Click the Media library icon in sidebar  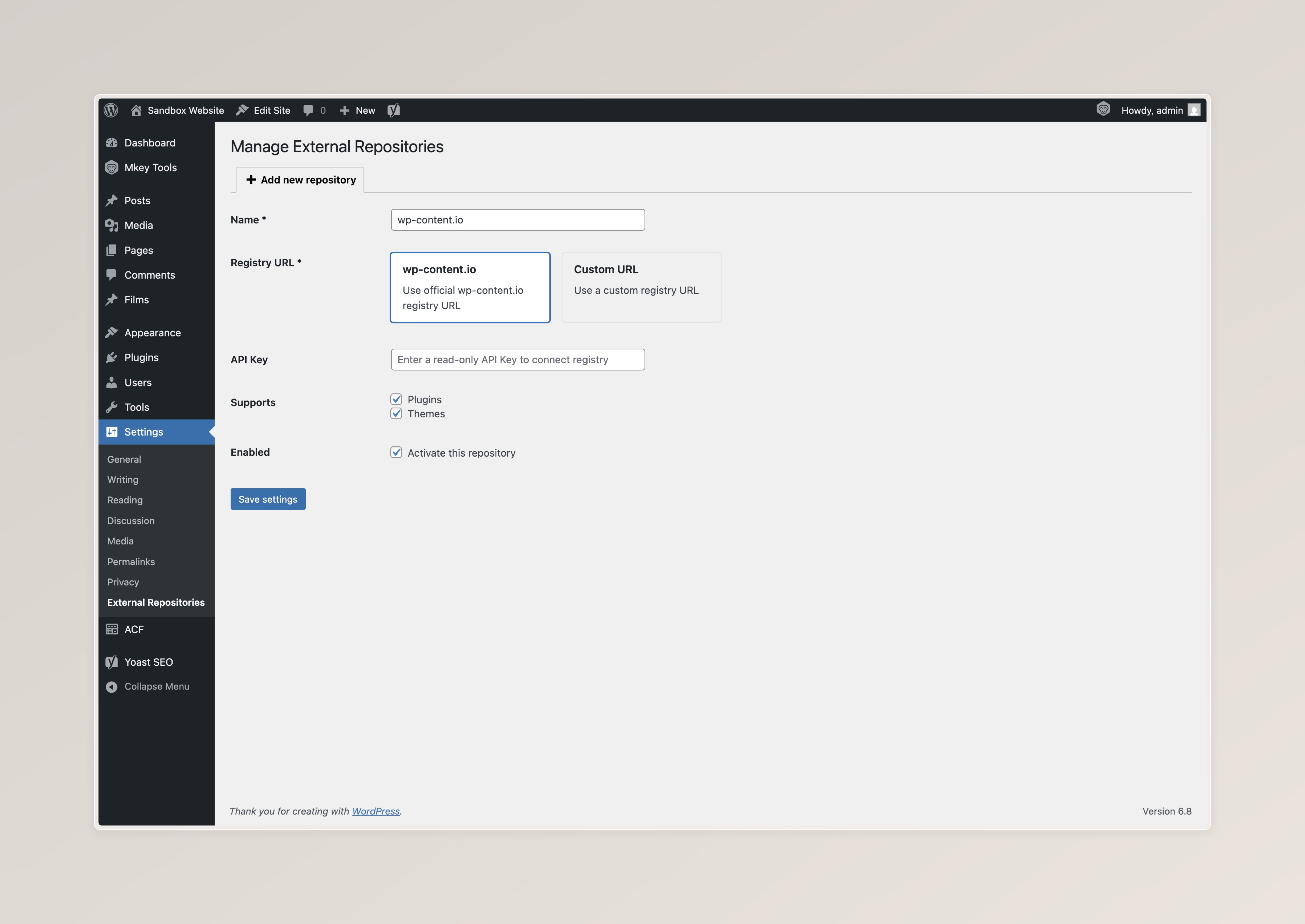[x=112, y=225]
